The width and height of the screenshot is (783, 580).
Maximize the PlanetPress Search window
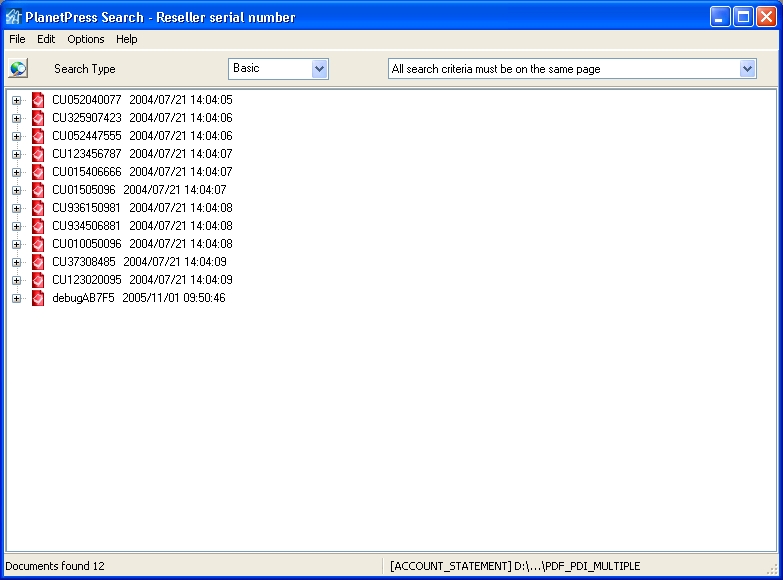743,17
